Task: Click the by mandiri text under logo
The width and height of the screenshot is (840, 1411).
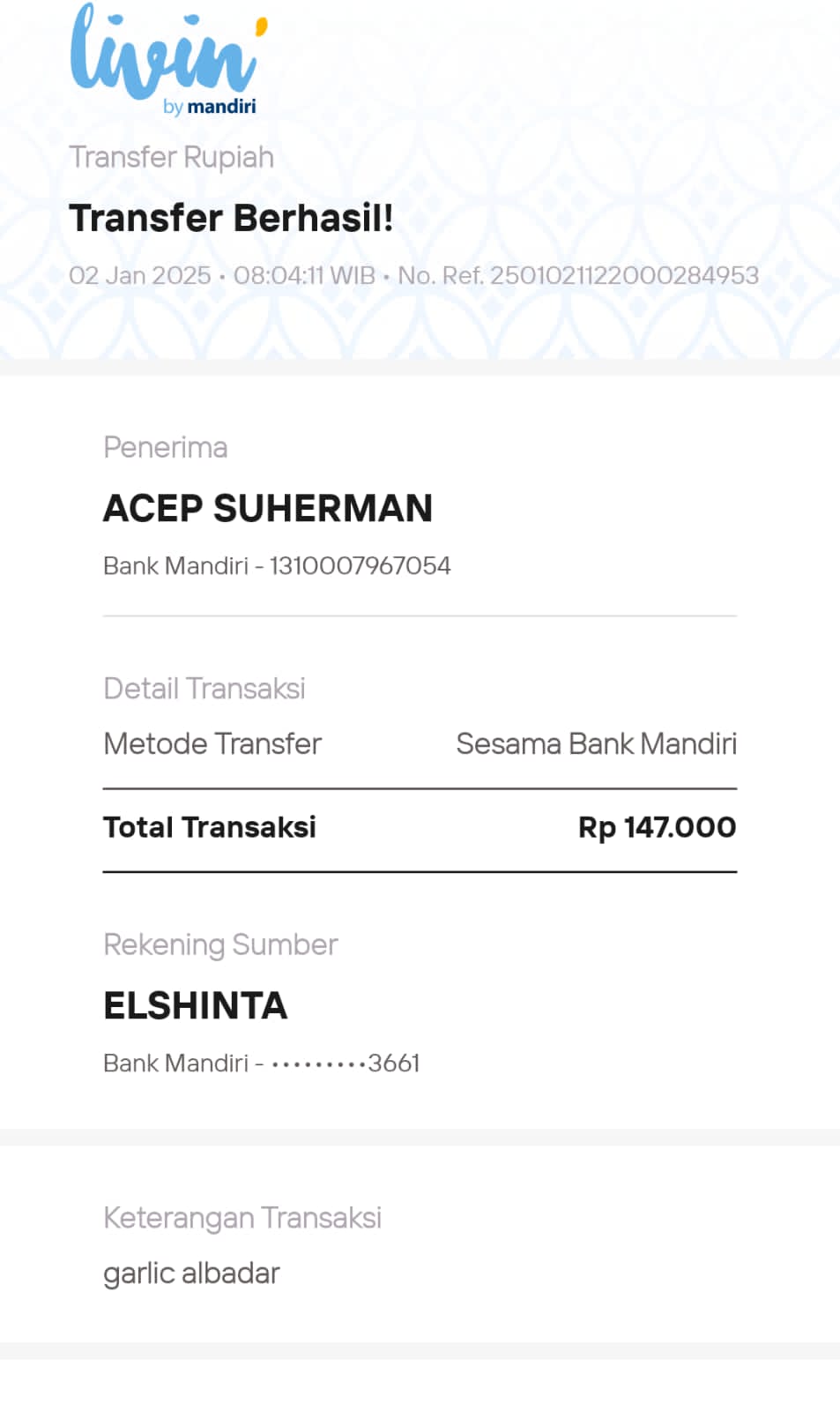Action: click(210, 107)
